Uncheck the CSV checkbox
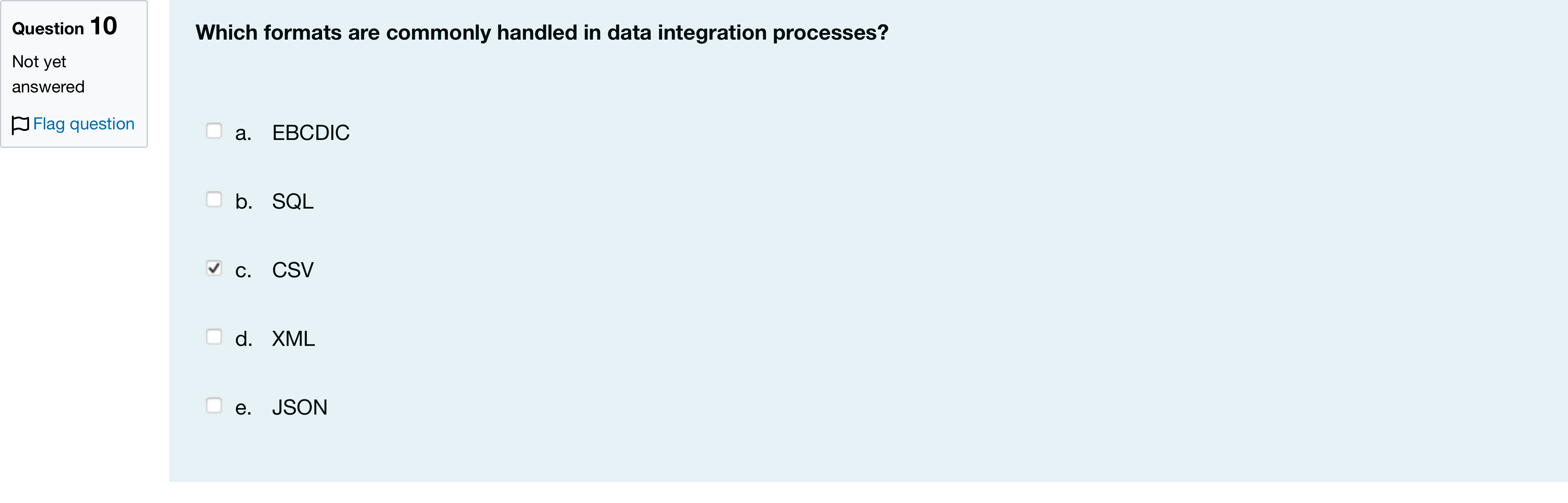The image size is (1568, 503). pos(214,268)
